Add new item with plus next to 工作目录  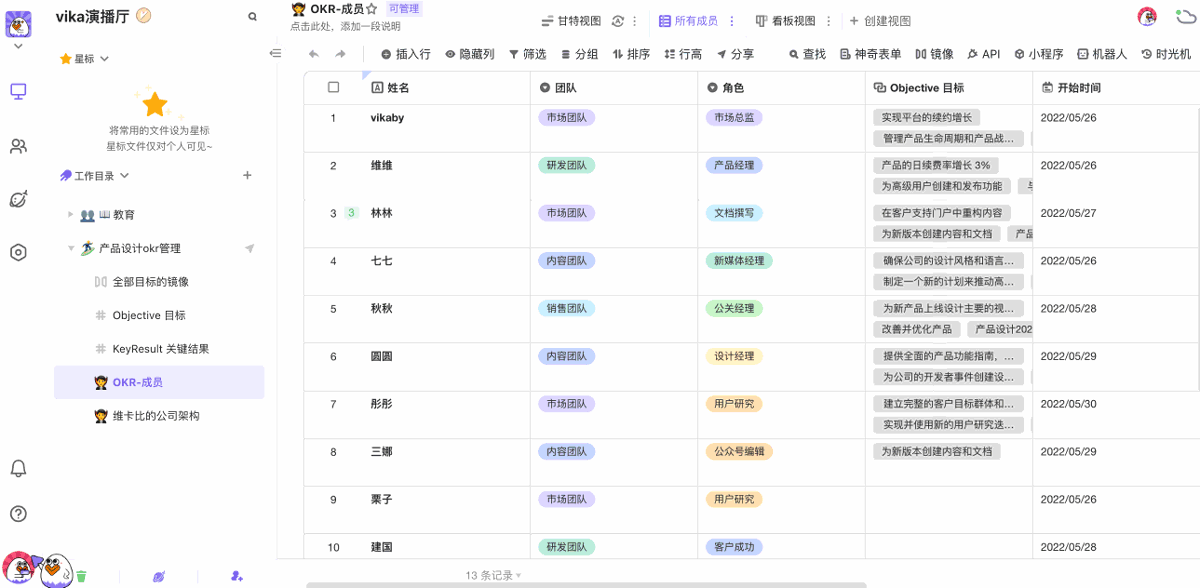tap(247, 176)
